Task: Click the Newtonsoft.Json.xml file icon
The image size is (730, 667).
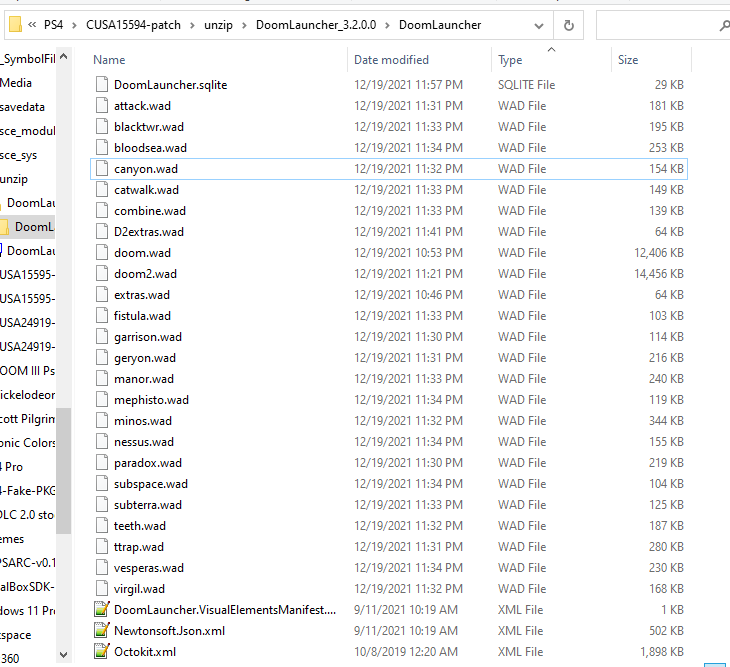Action: (x=102, y=630)
